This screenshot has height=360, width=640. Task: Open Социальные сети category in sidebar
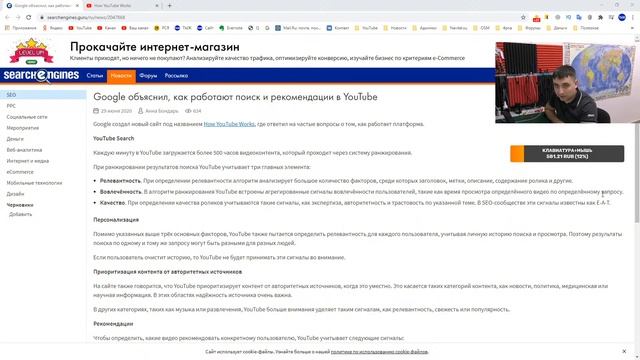[x=27, y=117]
